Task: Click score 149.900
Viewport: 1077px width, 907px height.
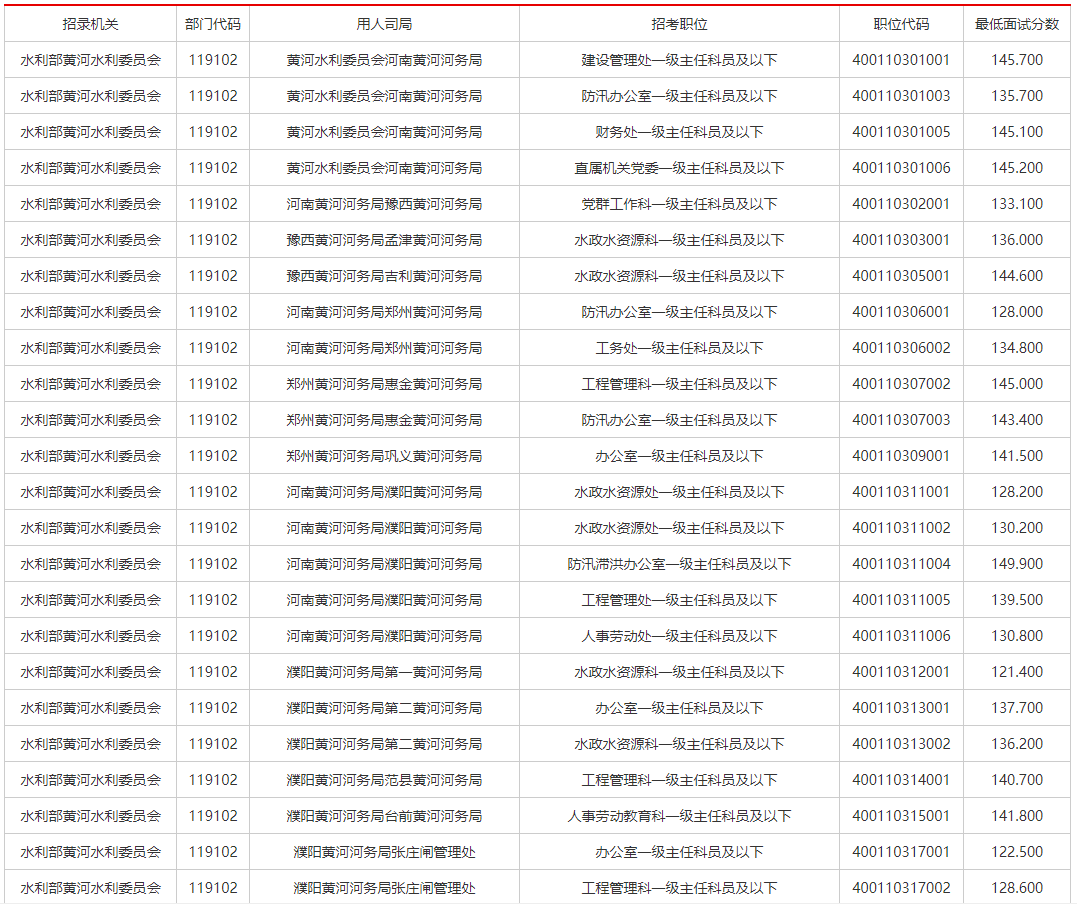Action: (1017, 564)
